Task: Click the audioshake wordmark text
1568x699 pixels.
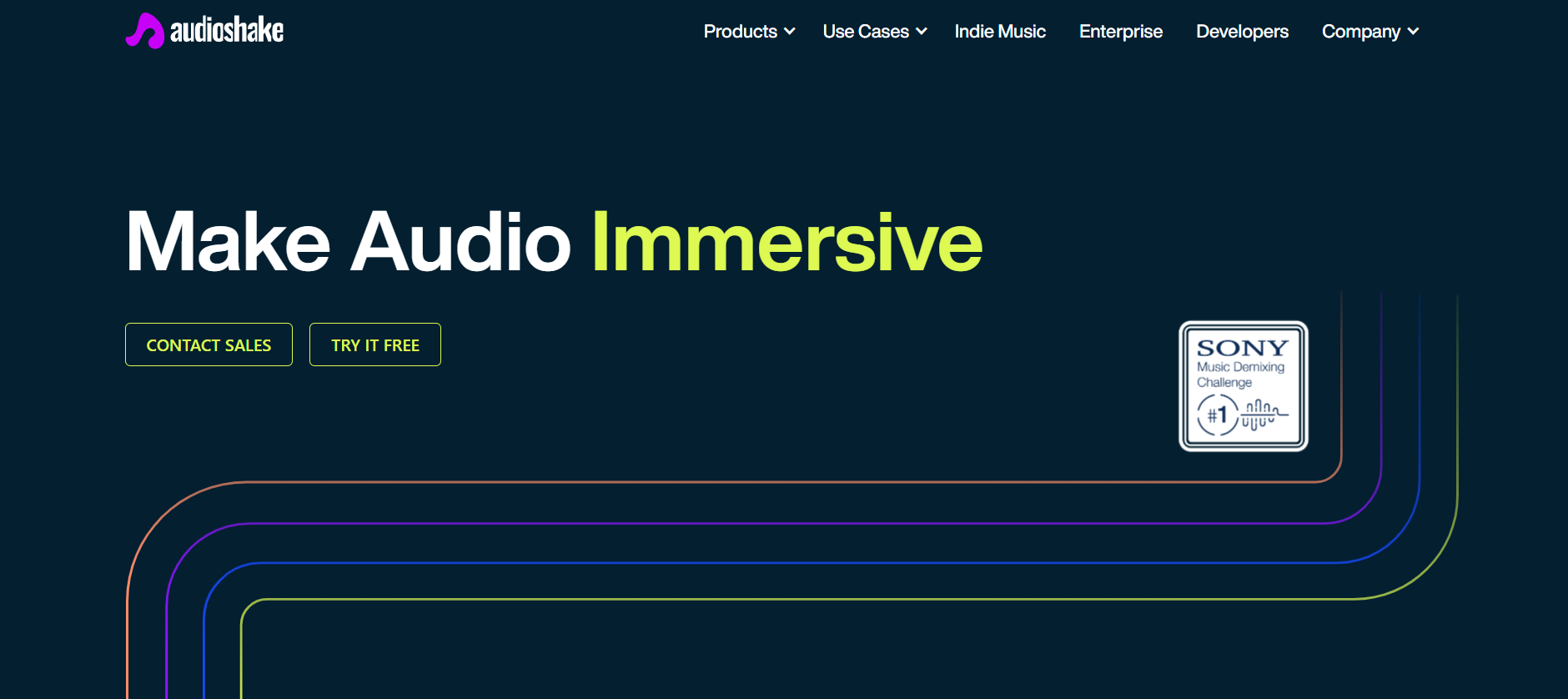Action: (227, 31)
